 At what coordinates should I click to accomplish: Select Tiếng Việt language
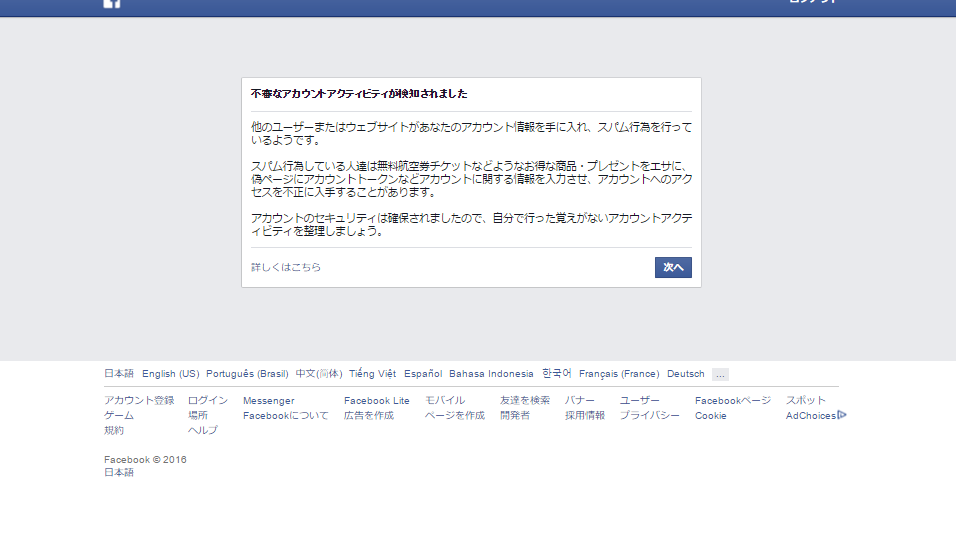point(372,374)
